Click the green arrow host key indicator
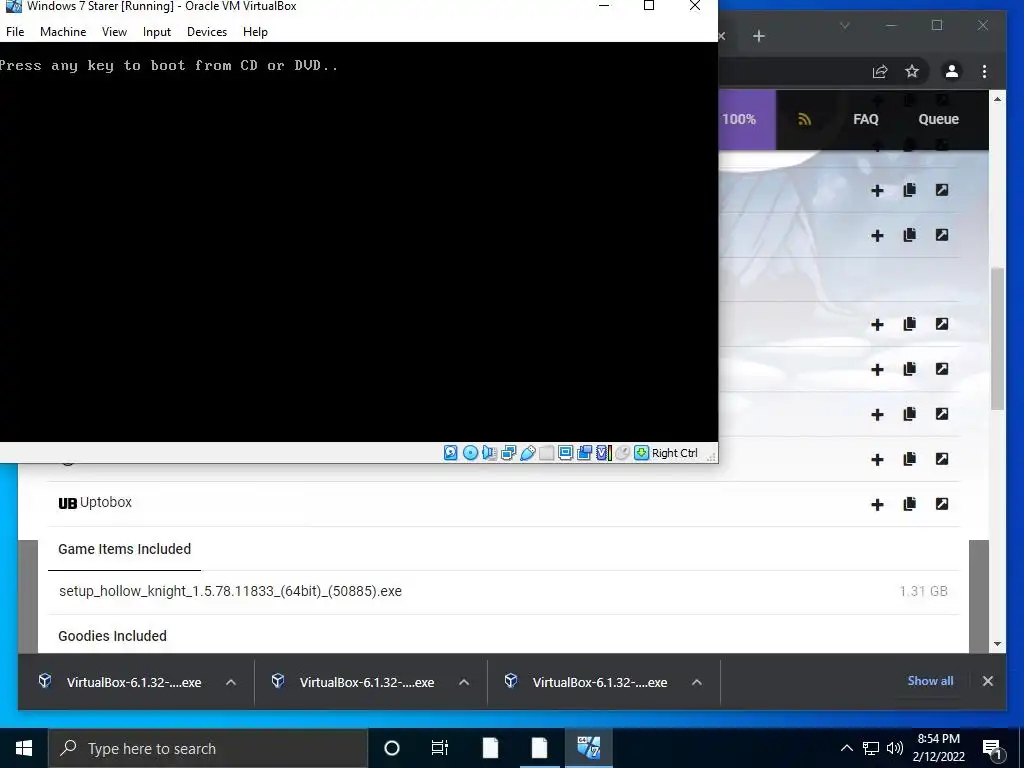Screen dimensions: 1024x768 pyautogui.click(x=641, y=453)
